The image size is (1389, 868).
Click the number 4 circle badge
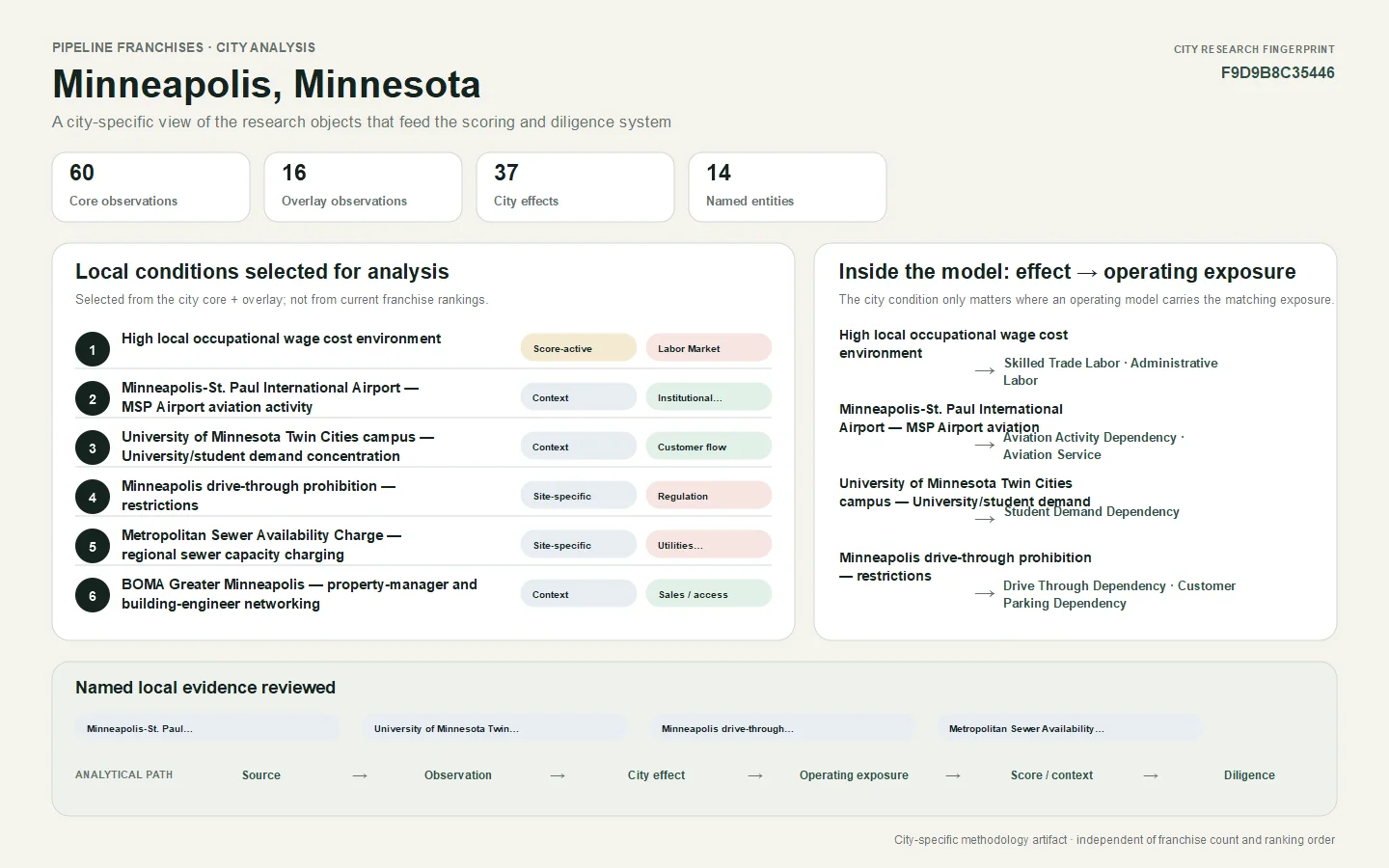[x=93, y=497]
